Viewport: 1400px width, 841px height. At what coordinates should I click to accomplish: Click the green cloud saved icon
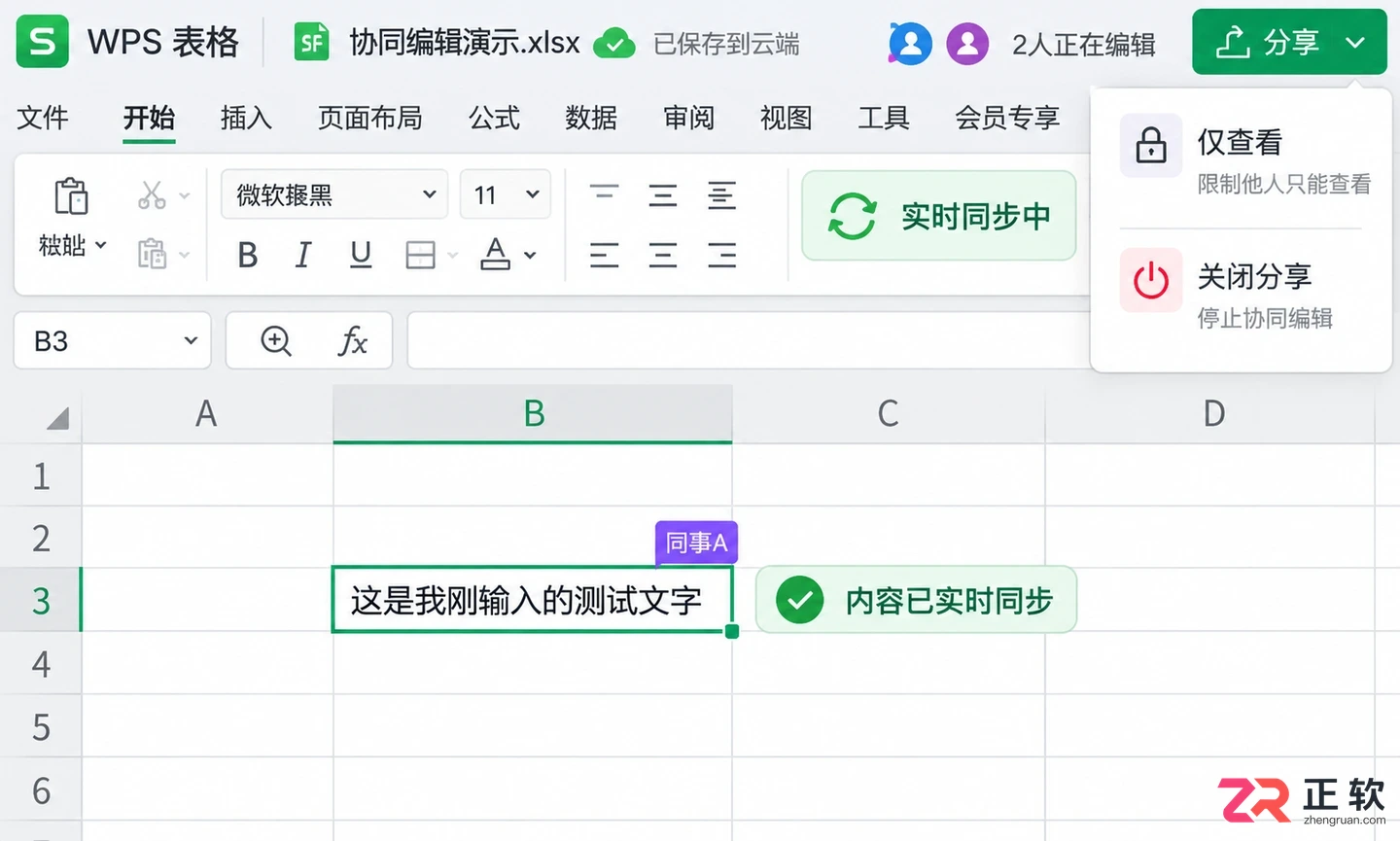point(614,43)
